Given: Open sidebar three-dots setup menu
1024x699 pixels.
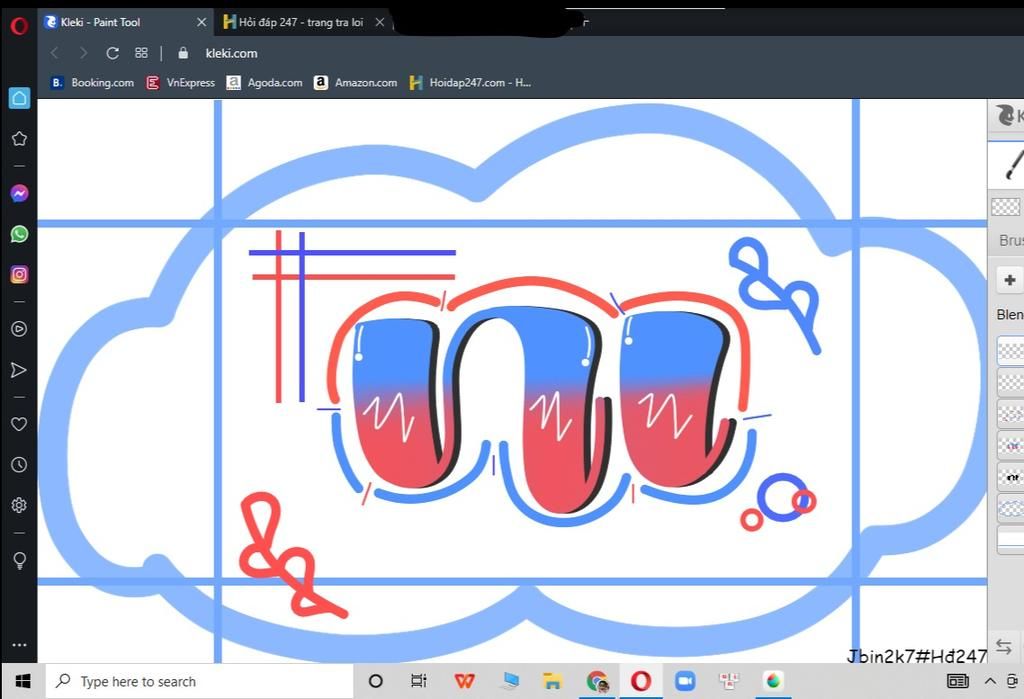Looking at the screenshot, I should click(x=19, y=645).
